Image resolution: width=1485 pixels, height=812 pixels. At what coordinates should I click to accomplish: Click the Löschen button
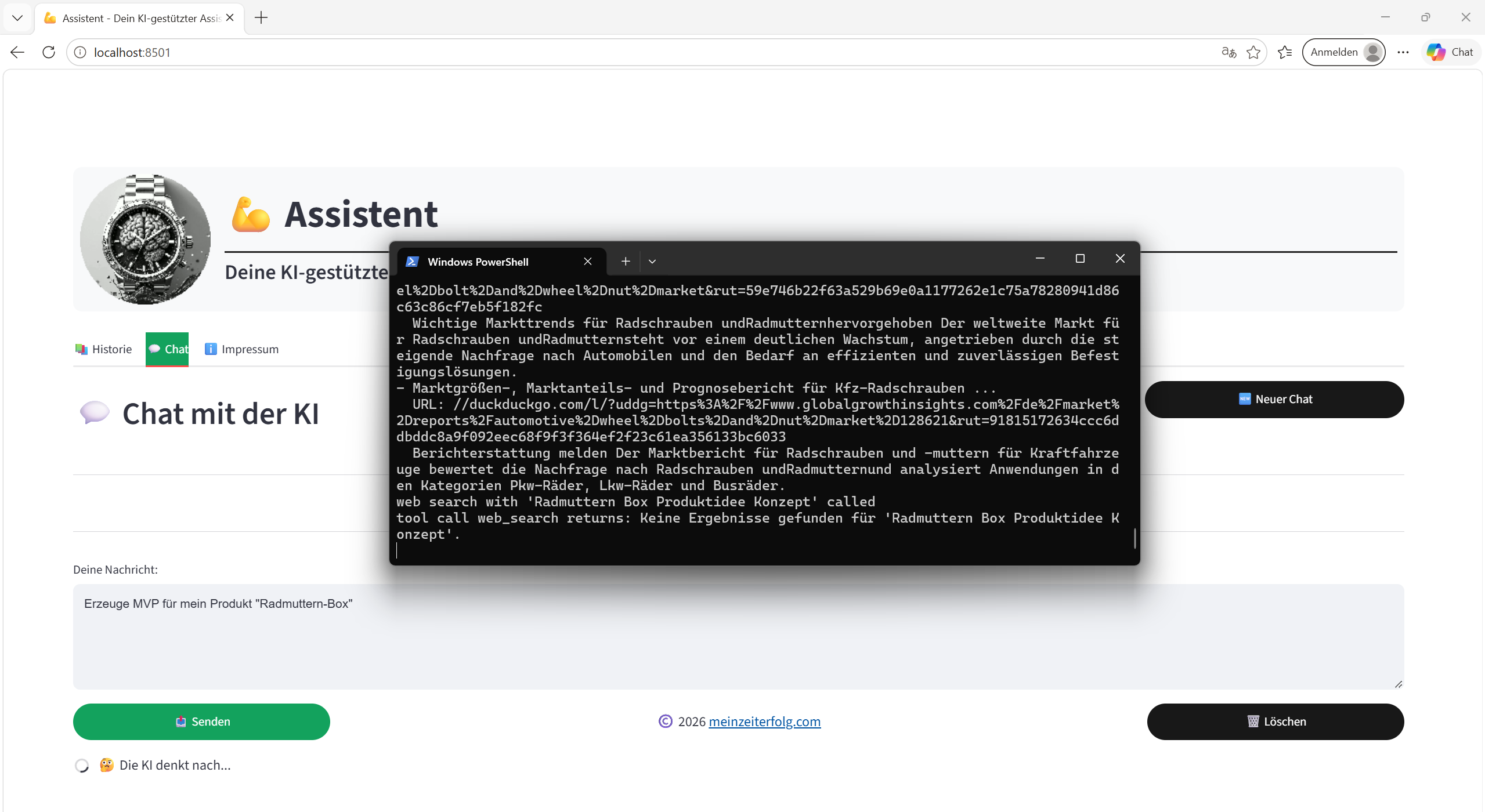pos(1276,722)
